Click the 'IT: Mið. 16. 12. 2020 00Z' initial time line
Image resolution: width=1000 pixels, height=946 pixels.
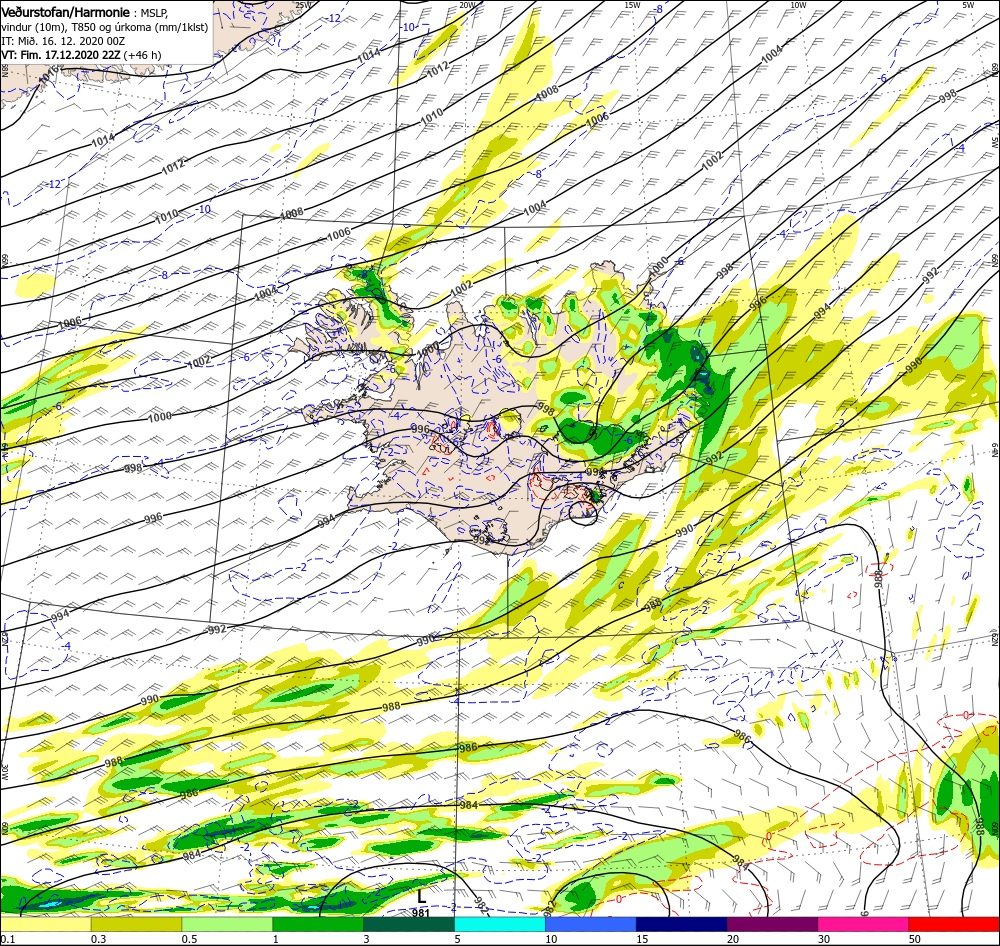62,41
